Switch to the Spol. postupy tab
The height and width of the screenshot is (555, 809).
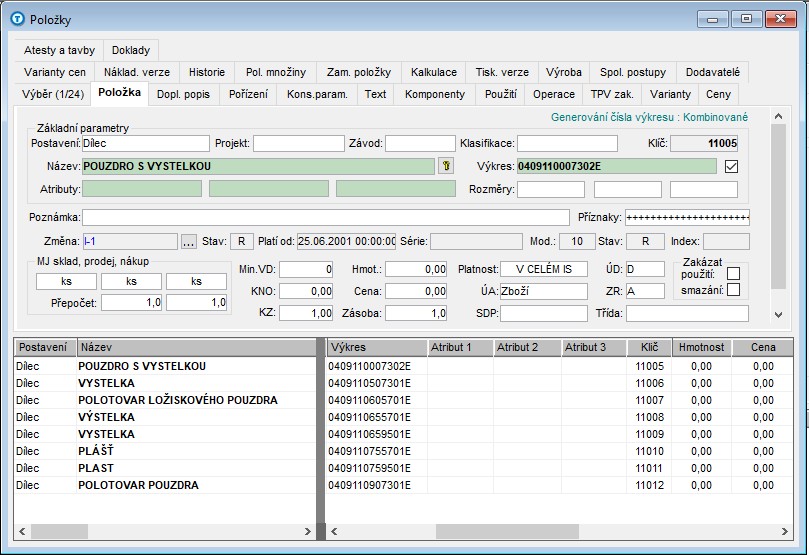[633, 72]
